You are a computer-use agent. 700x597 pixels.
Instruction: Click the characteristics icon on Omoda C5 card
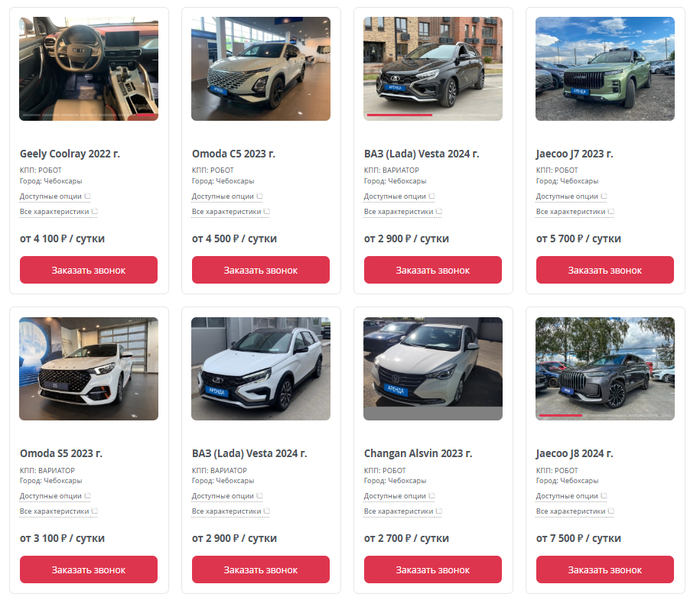(x=267, y=211)
